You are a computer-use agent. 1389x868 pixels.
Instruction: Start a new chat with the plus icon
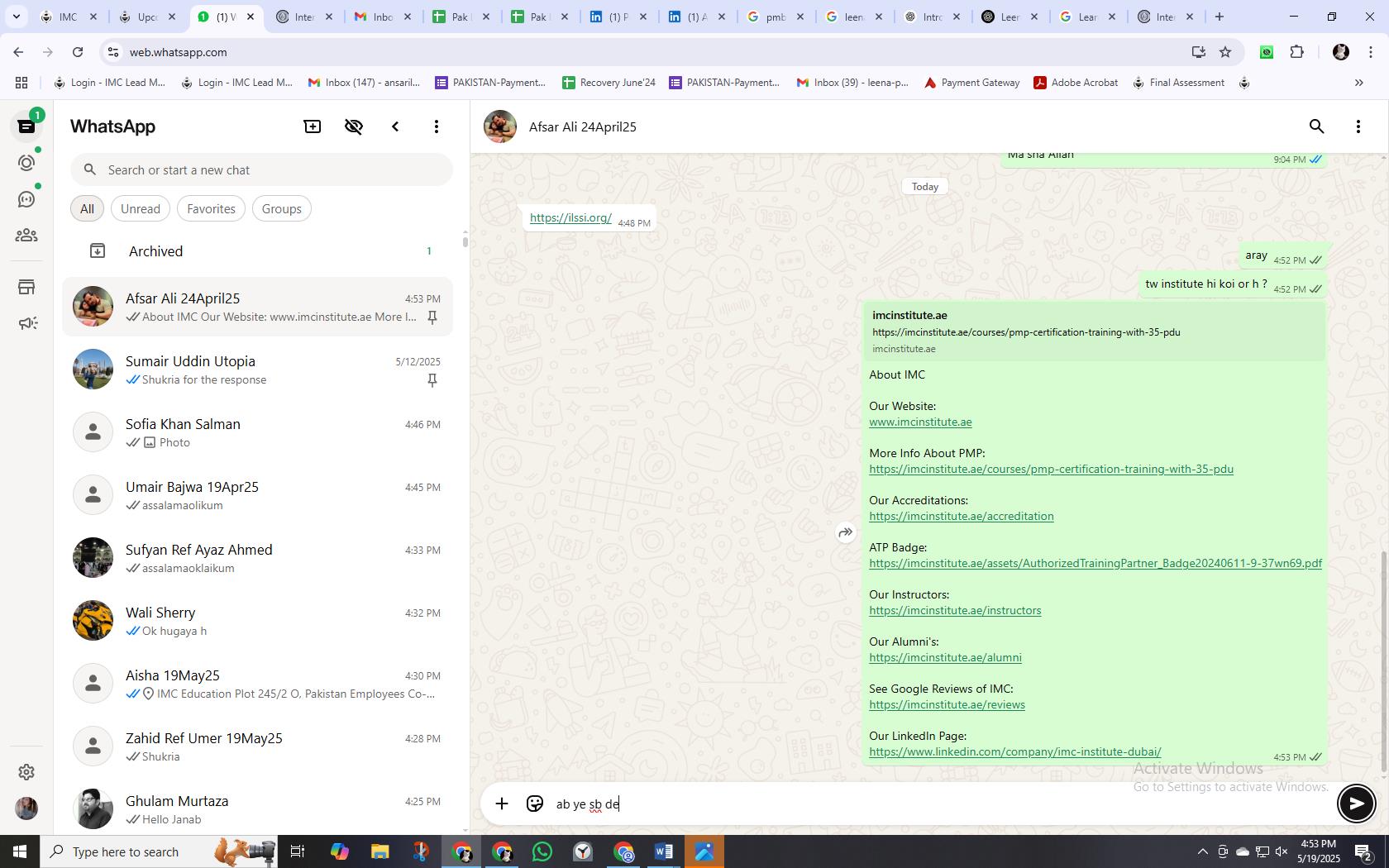(313, 126)
